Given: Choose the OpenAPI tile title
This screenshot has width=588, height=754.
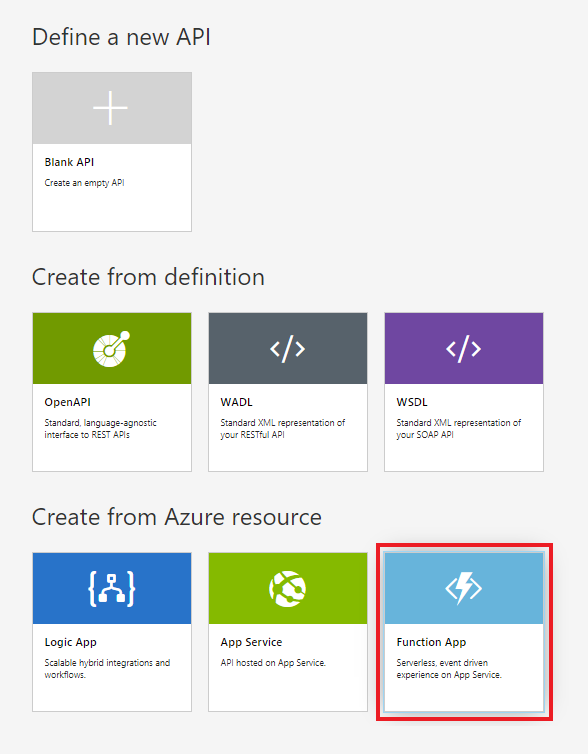Looking at the screenshot, I should click(68, 402).
